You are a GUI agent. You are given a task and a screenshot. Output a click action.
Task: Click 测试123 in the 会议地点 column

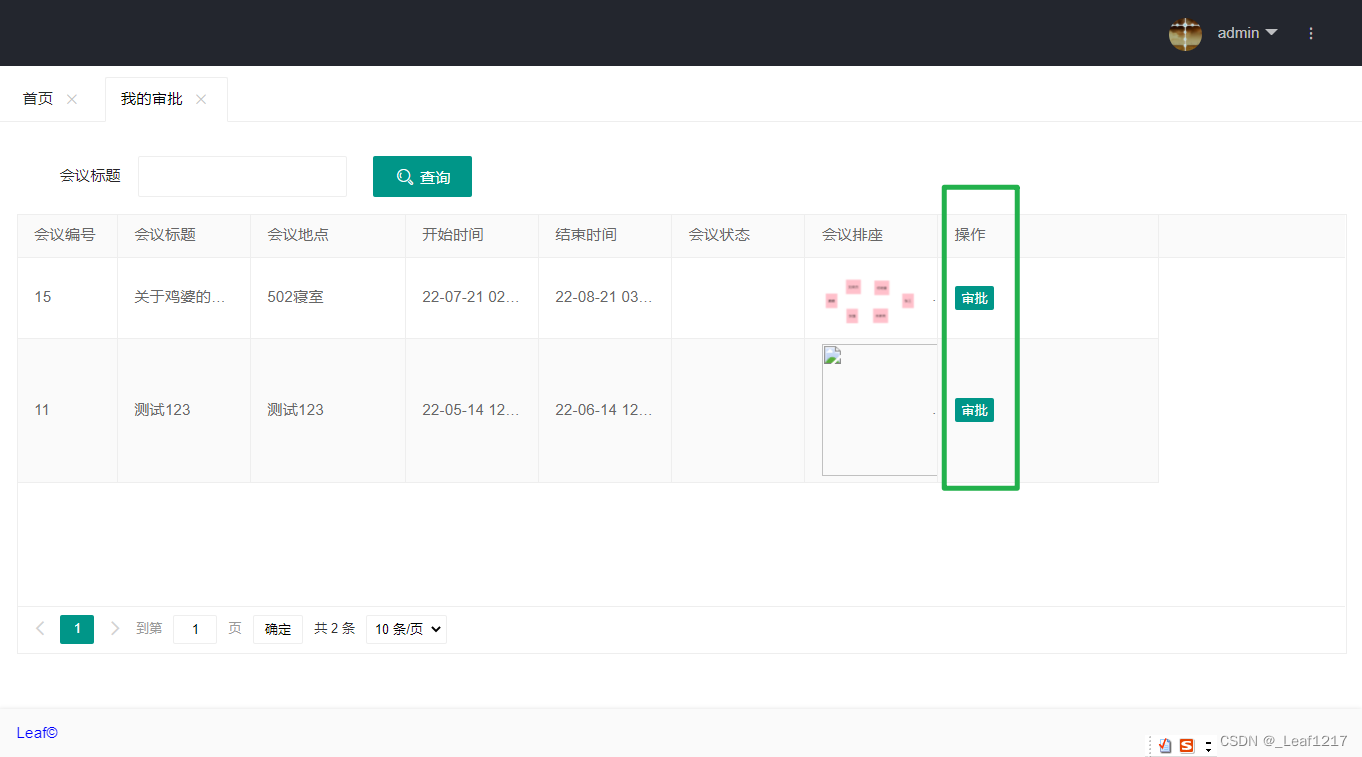[x=295, y=410]
